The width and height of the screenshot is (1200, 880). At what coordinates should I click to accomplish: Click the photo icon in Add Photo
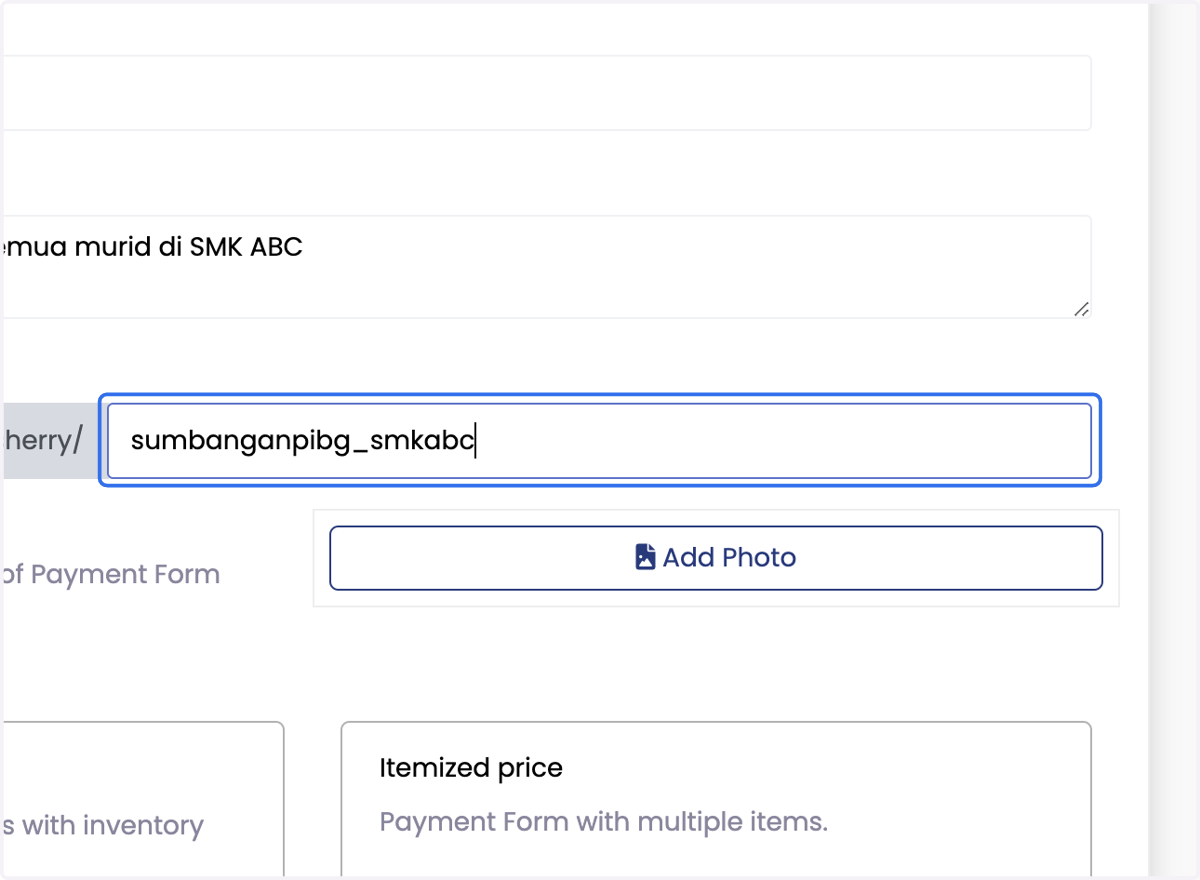tap(645, 557)
